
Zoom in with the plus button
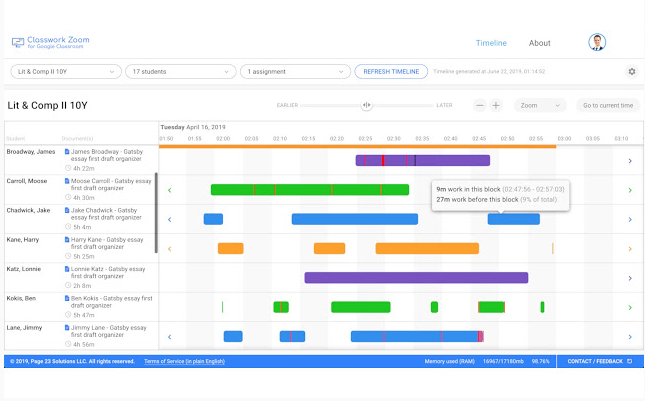point(496,105)
